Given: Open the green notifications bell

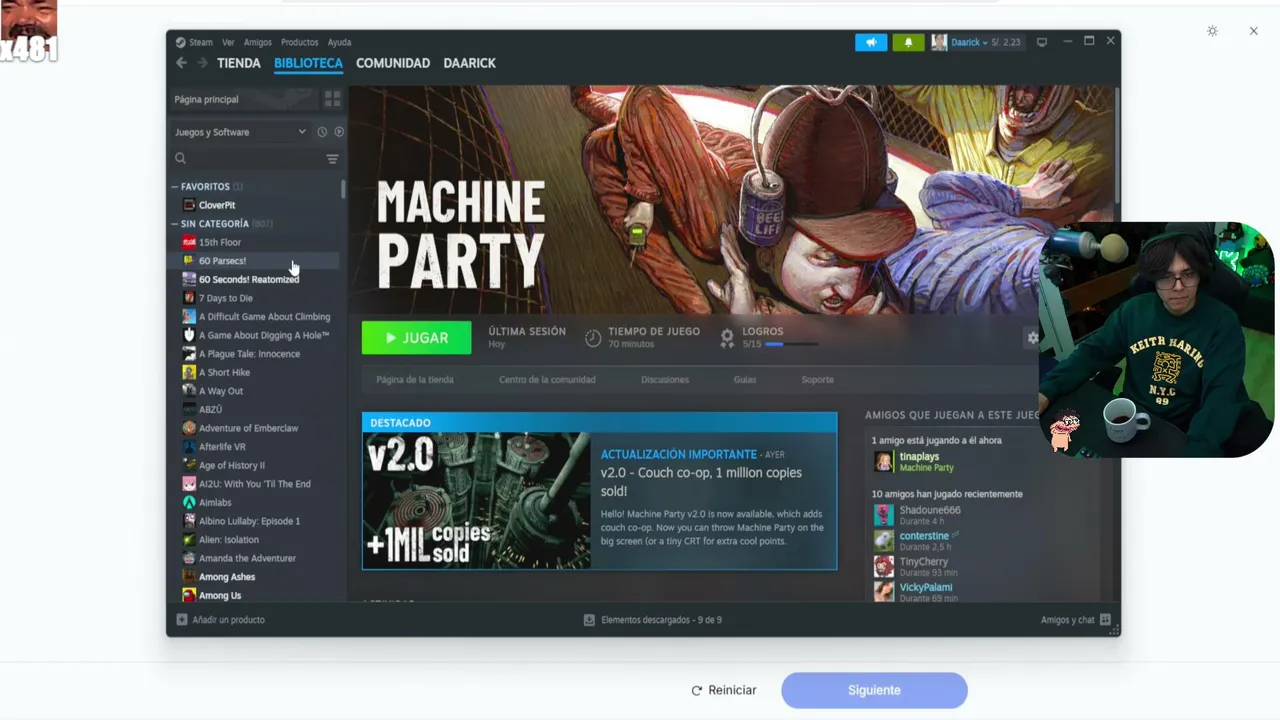Looking at the screenshot, I should 908,42.
